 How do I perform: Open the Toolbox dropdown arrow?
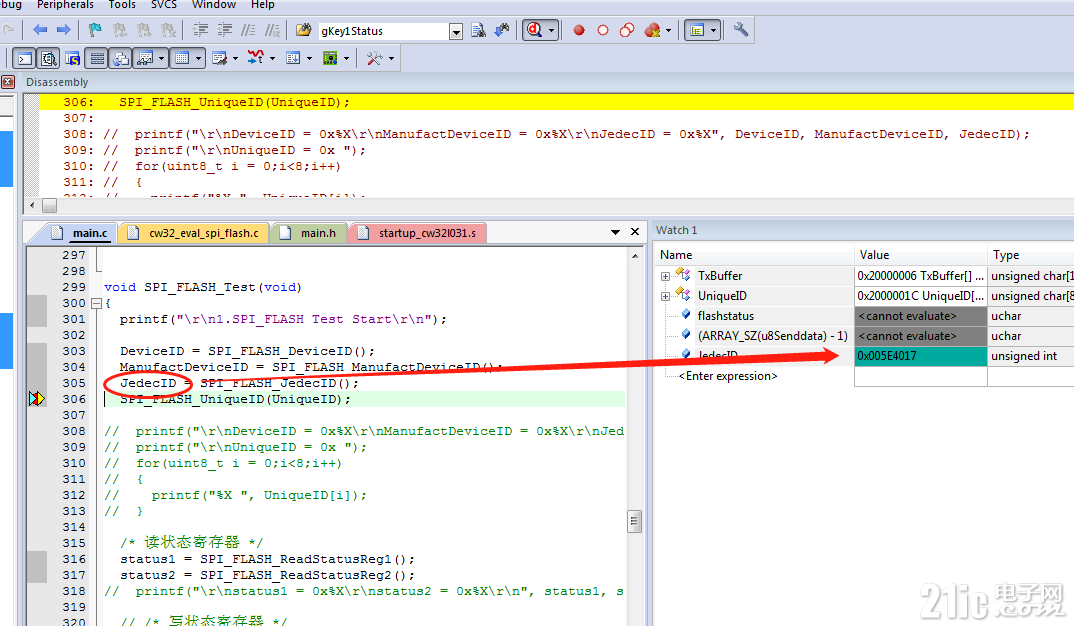click(x=391, y=58)
